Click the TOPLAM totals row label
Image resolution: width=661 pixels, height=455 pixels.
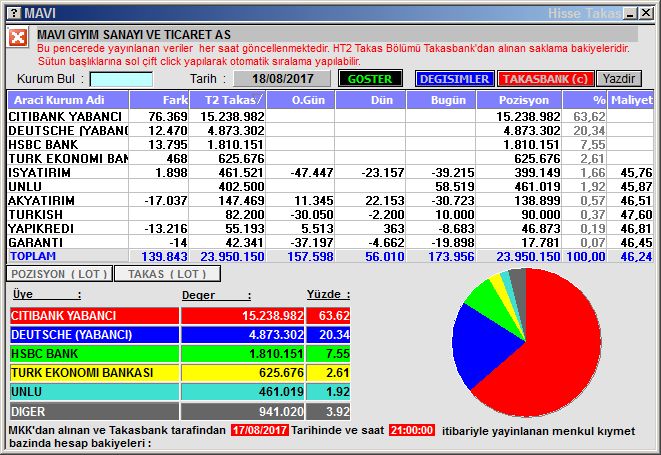tap(33, 256)
